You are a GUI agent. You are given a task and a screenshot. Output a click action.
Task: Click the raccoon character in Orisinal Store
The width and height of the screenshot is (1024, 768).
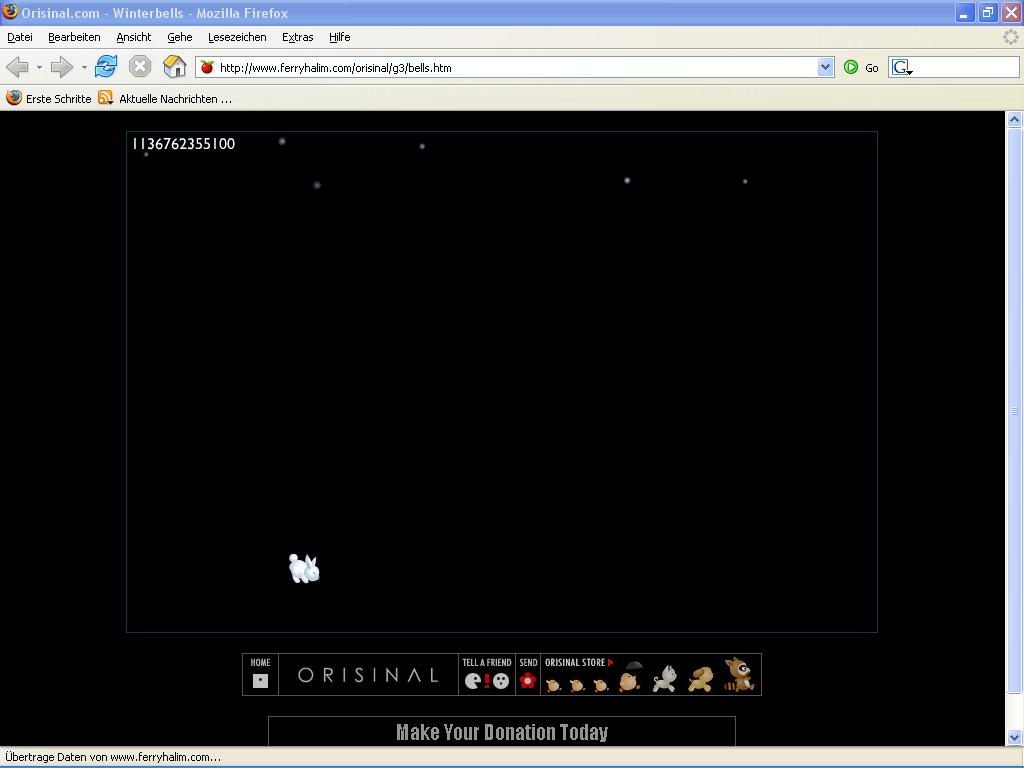(x=738, y=675)
